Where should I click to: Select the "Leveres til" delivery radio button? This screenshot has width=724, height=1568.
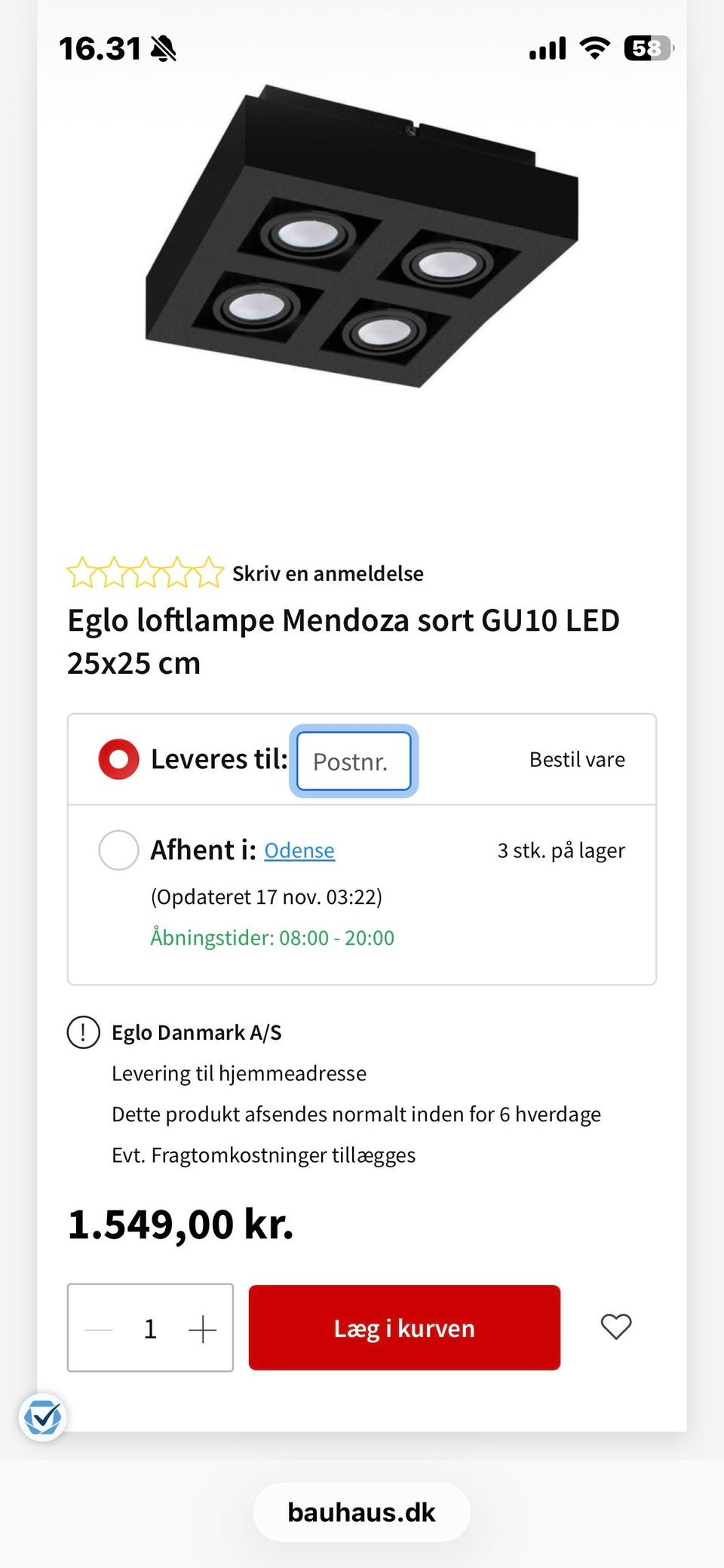point(118,759)
